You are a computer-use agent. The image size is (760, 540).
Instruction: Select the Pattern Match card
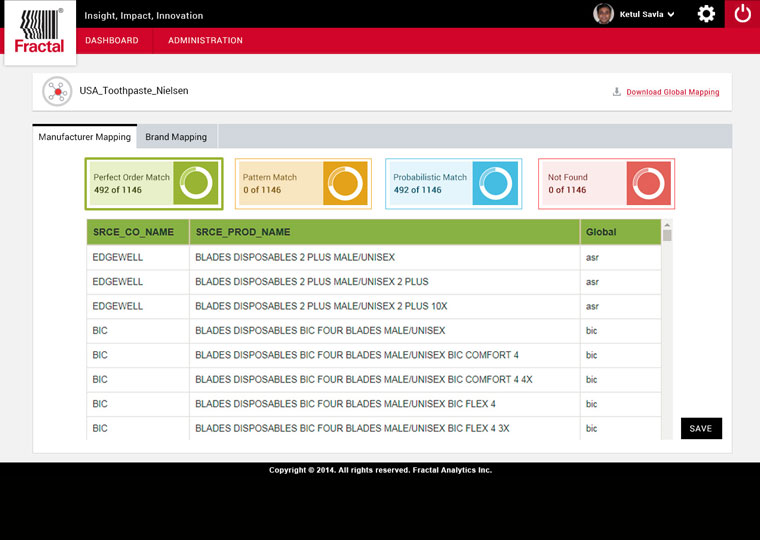click(303, 184)
